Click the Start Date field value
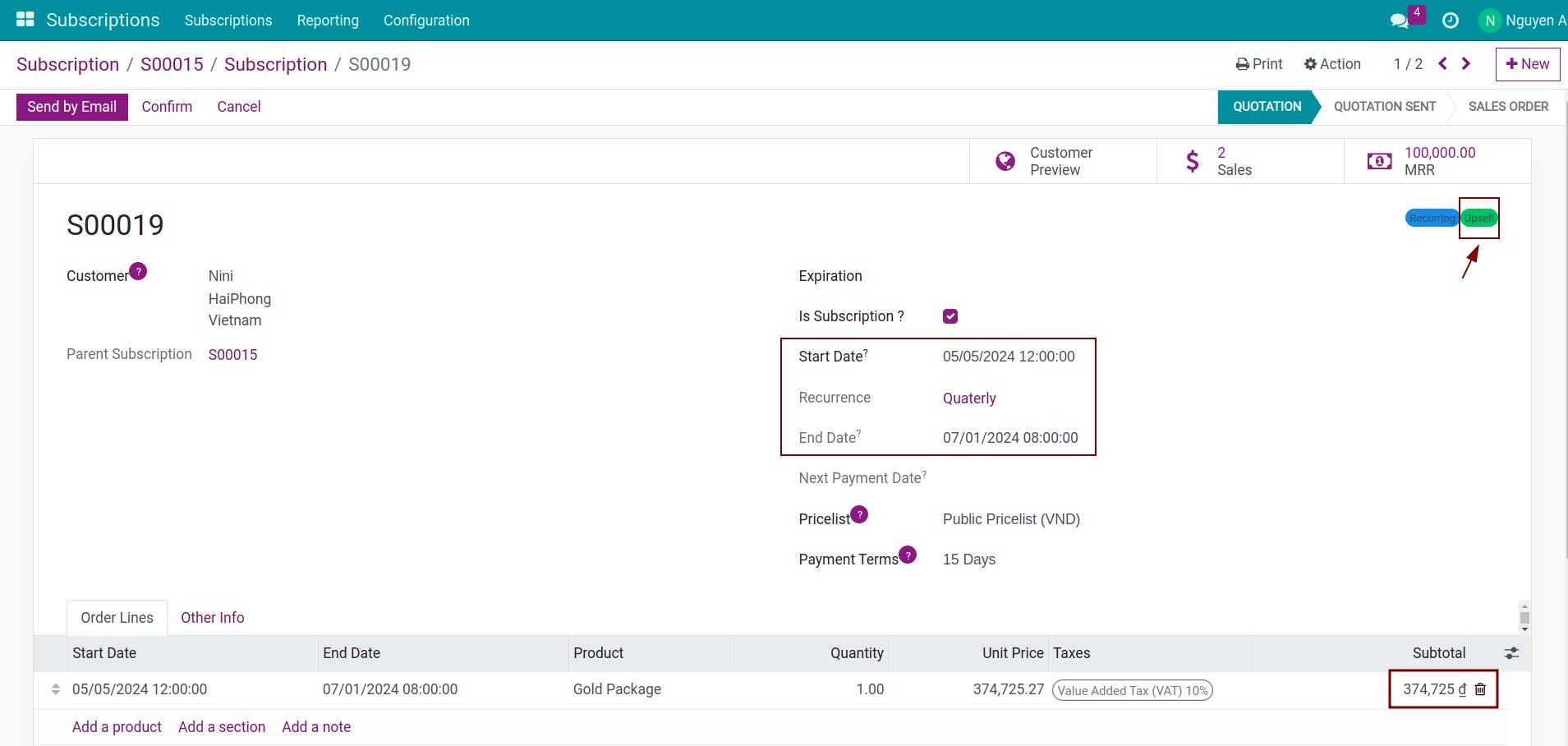The width and height of the screenshot is (1568, 746). [x=1009, y=357]
